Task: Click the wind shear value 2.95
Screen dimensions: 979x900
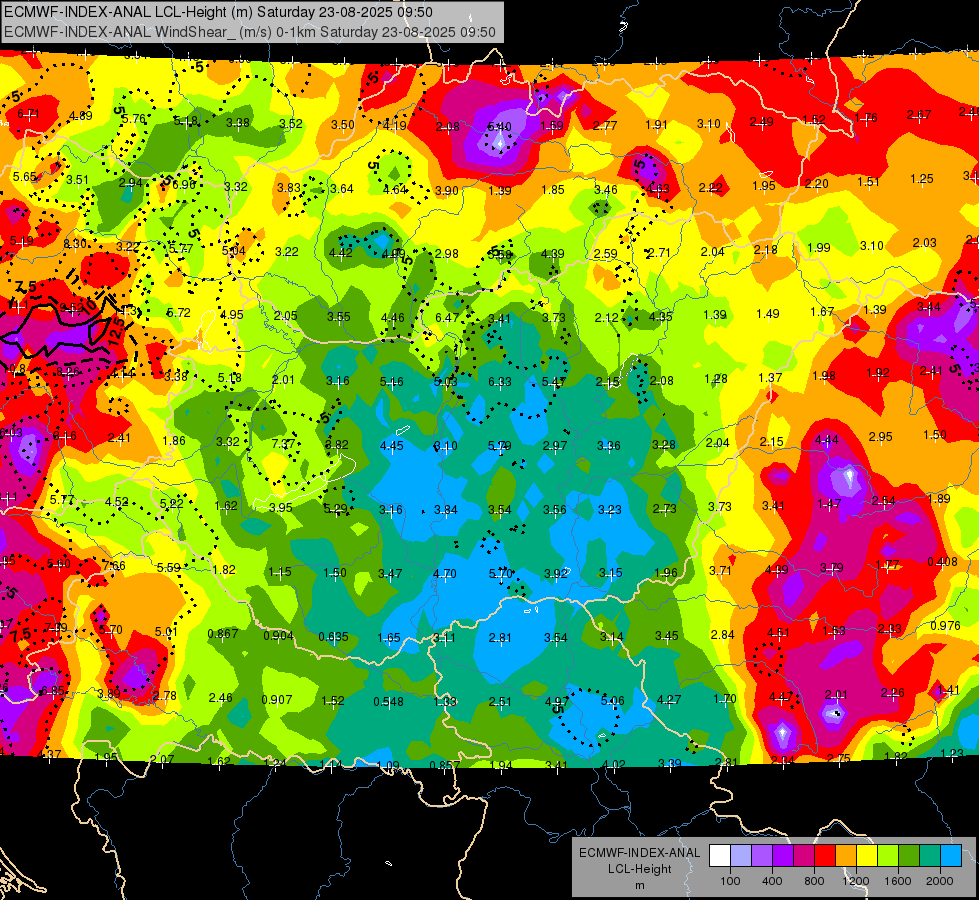Action: 880,437
